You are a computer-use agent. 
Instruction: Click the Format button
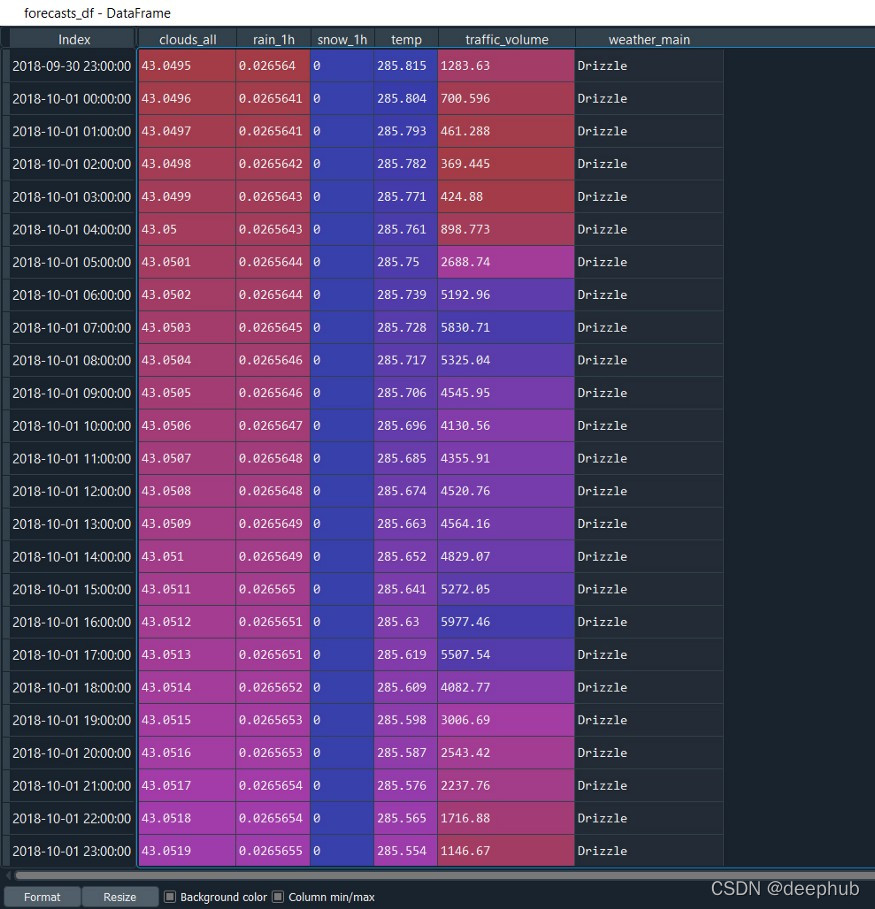tap(42, 897)
